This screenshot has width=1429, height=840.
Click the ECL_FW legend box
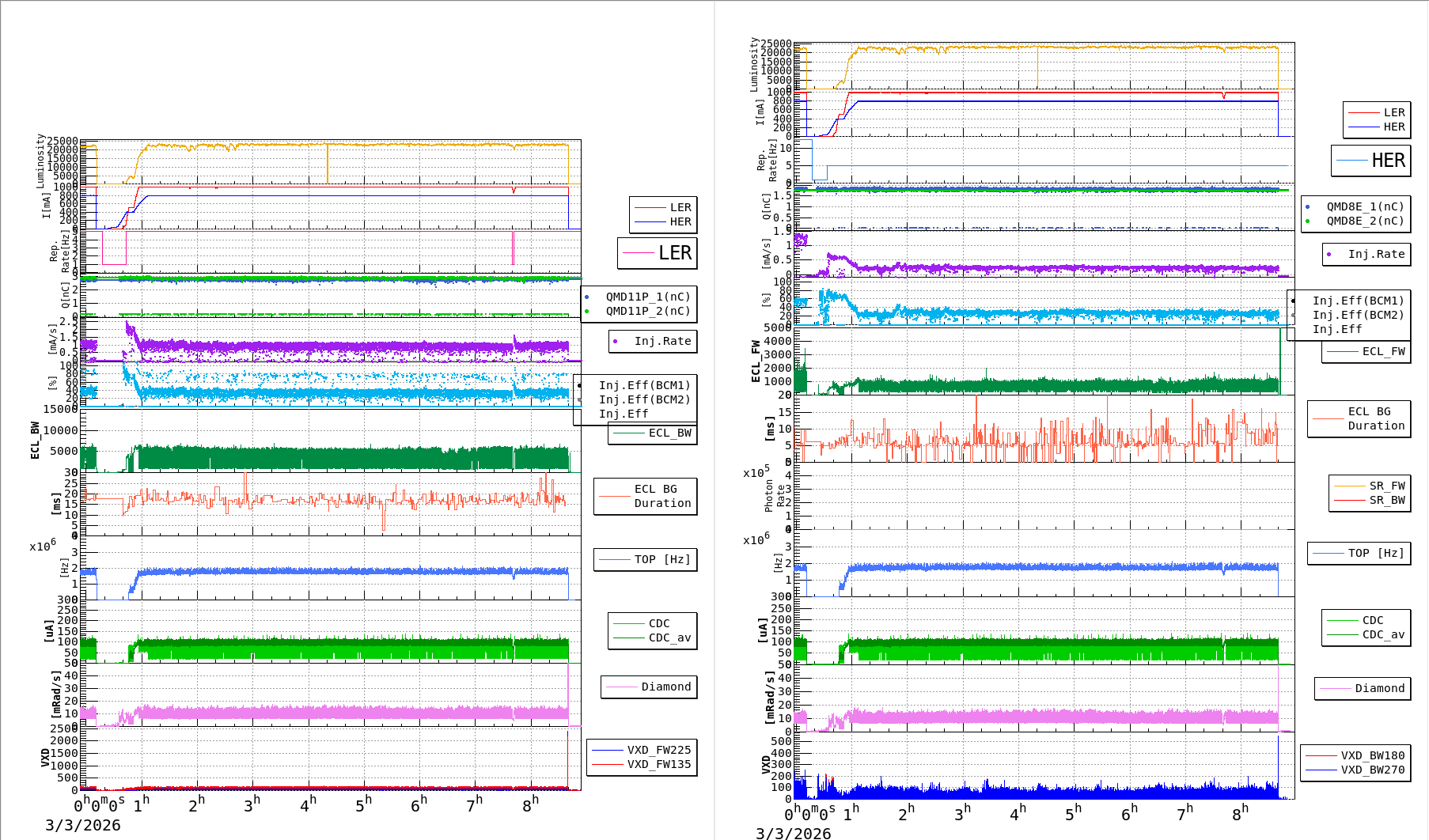point(1366,352)
